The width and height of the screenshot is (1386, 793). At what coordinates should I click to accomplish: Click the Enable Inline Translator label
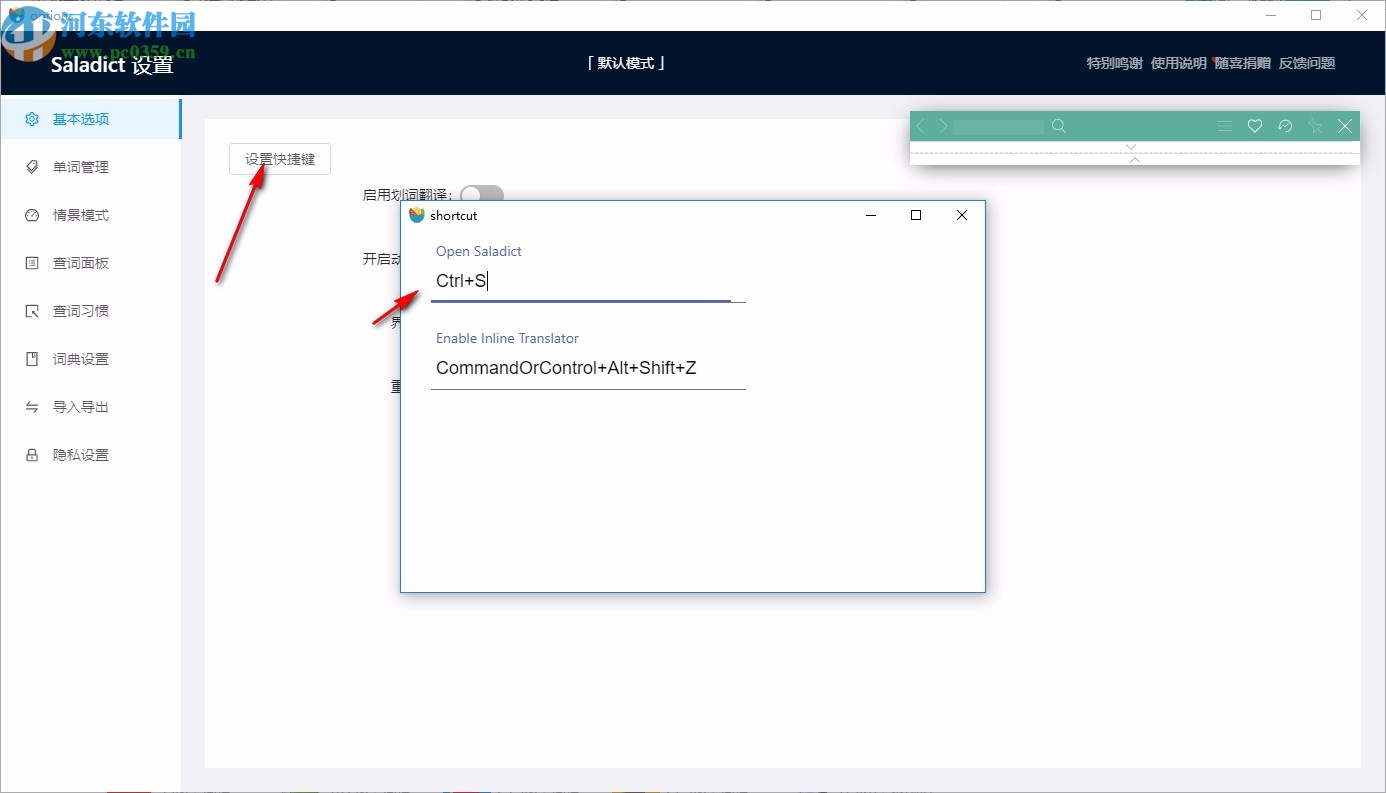[x=507, y=338]
